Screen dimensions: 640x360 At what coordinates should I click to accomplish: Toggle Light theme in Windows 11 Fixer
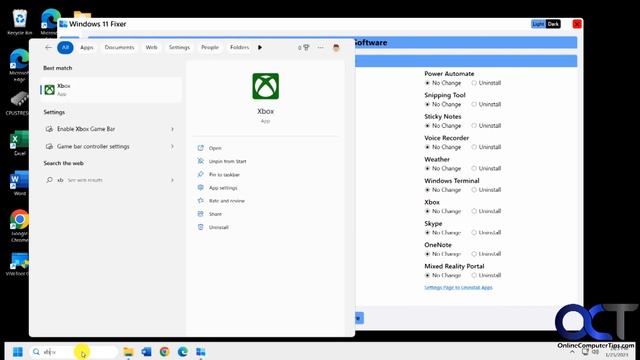tap(538, 24)
